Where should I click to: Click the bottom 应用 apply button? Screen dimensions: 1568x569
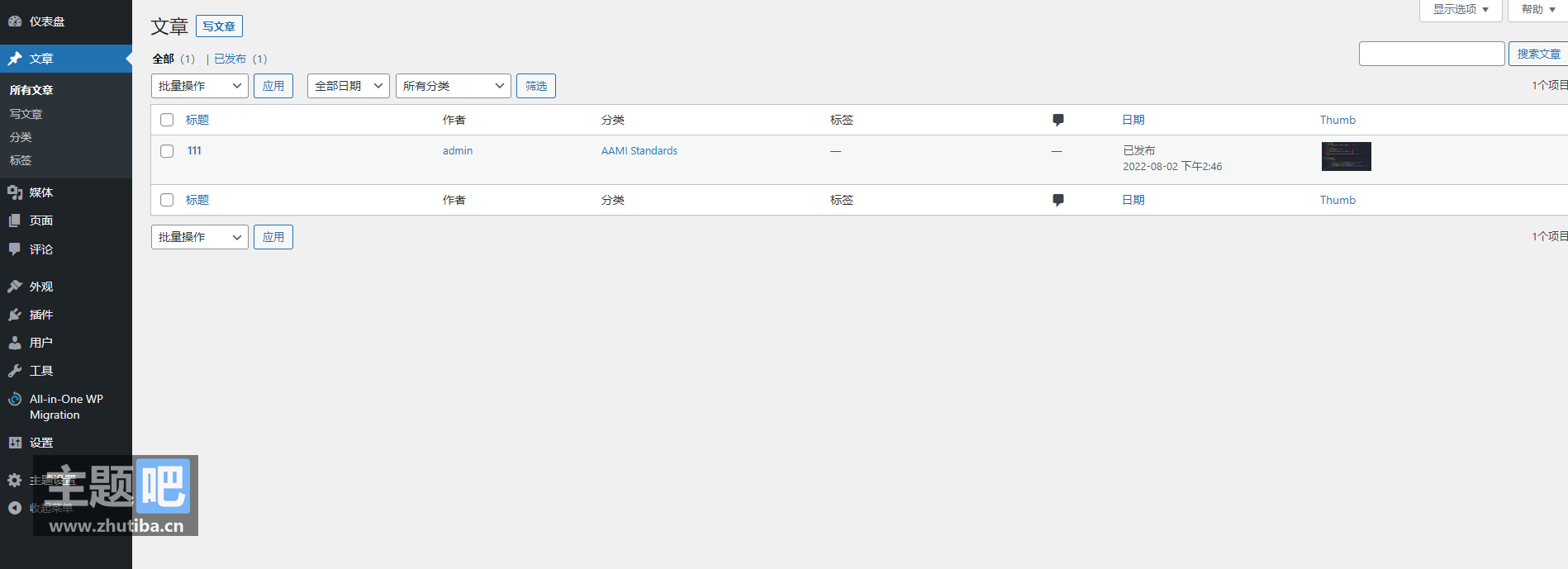tap(273, 237)
